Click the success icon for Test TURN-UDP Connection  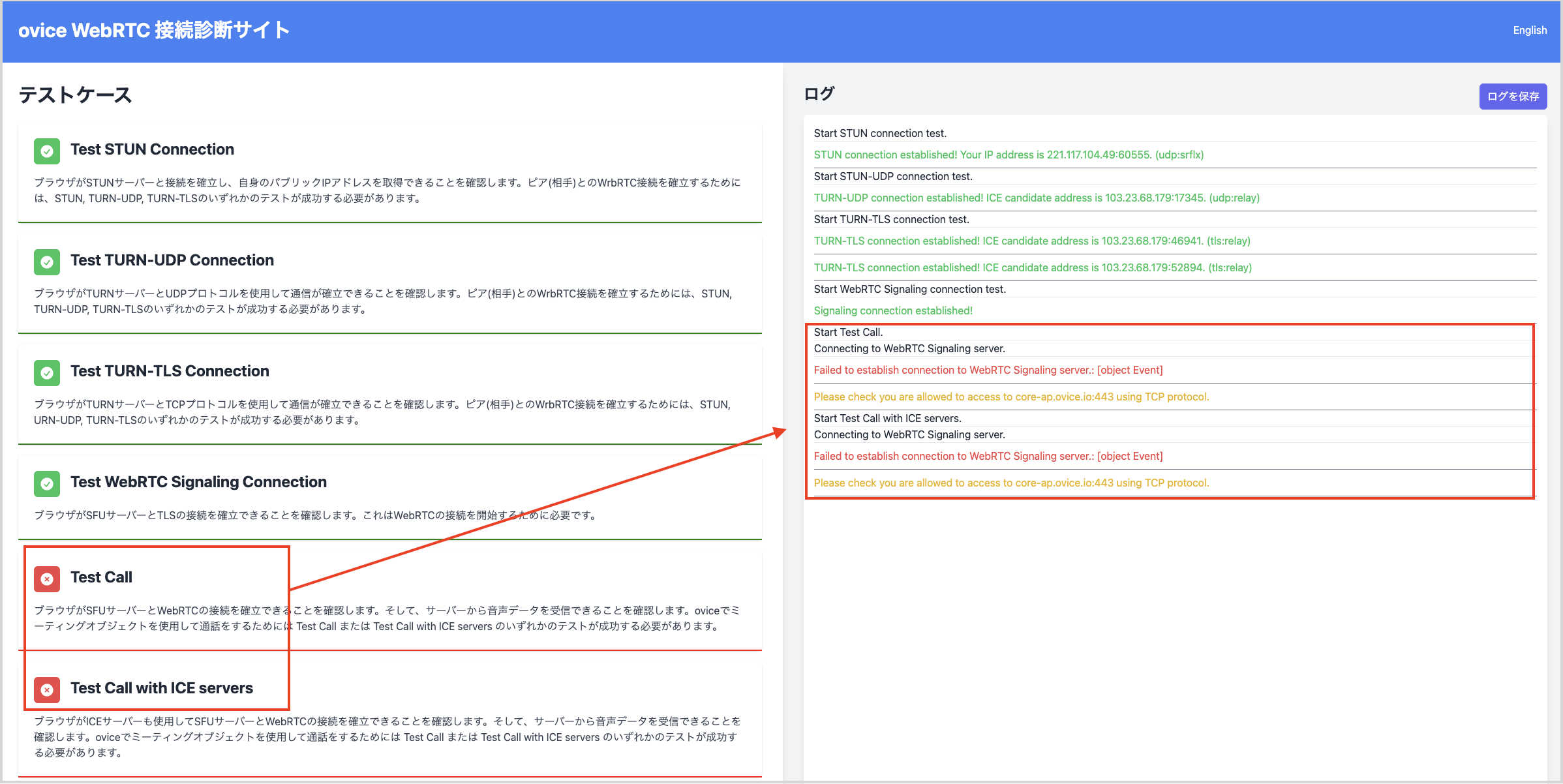point(46,262)
